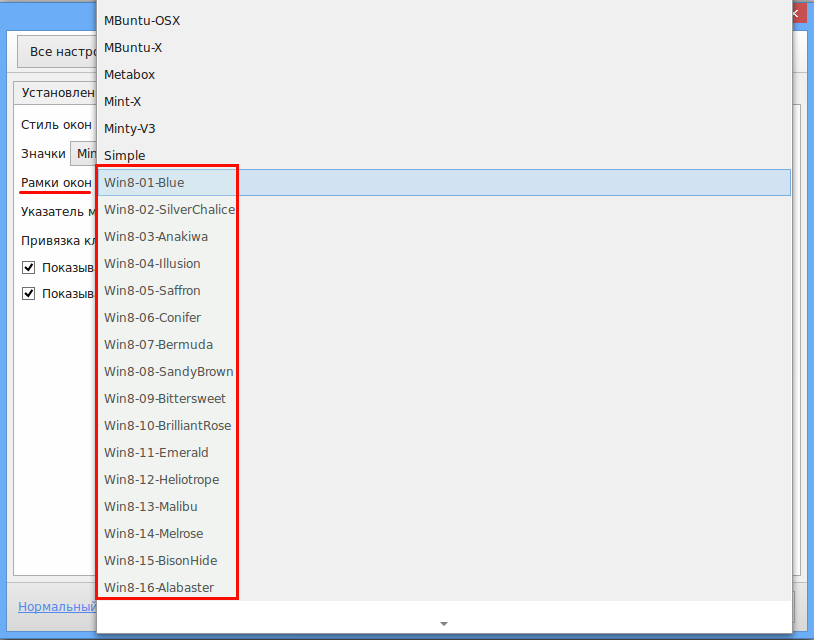This screenshot has height=640, width=814.
Task: Choose Win8-08-SandyBrown theme
Action: pos(444,372)
